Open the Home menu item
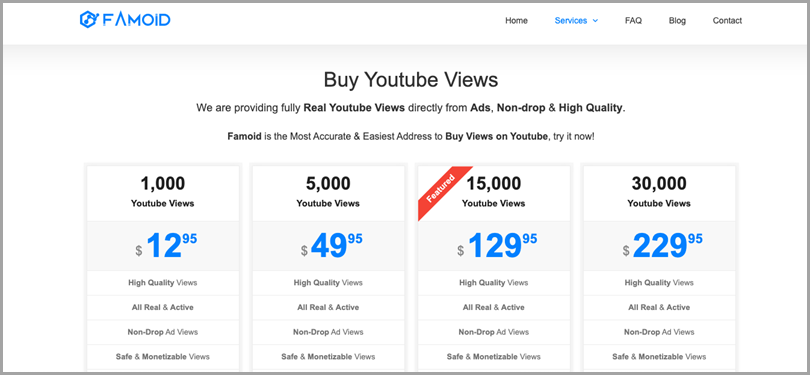The width and height of the screenshot is (810, 375). click(516, 21)
